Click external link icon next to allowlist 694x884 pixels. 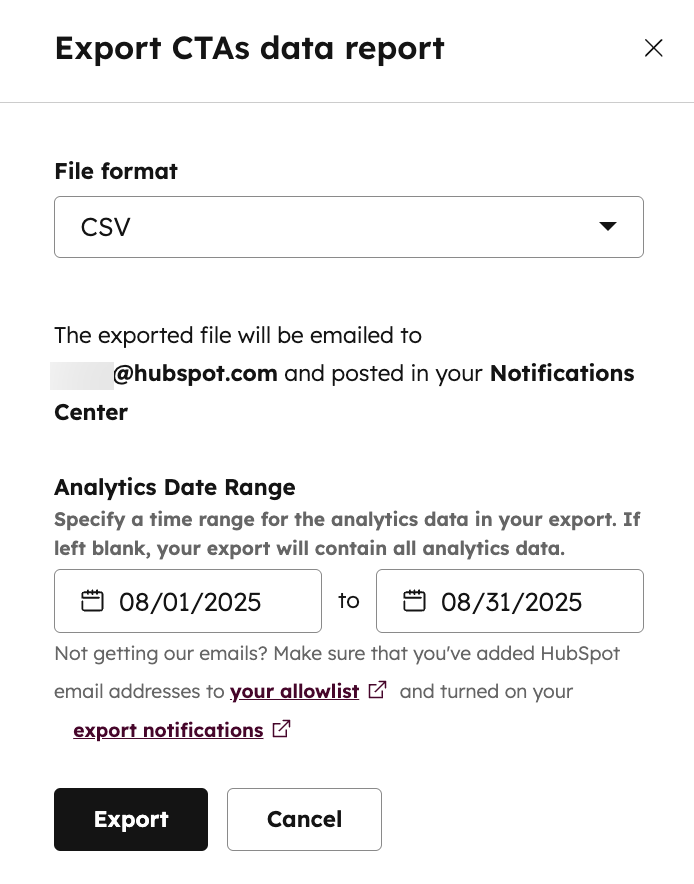click(378, 690)
